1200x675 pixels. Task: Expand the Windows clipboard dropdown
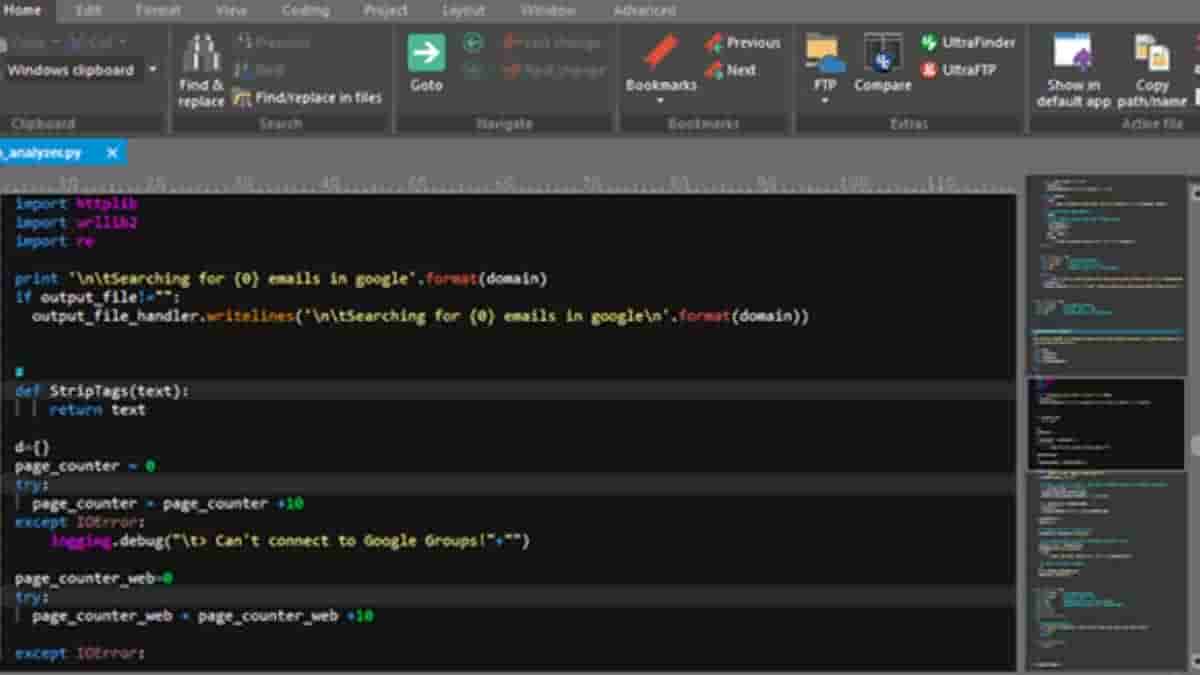pyautogui.click(x=153, y=70)
